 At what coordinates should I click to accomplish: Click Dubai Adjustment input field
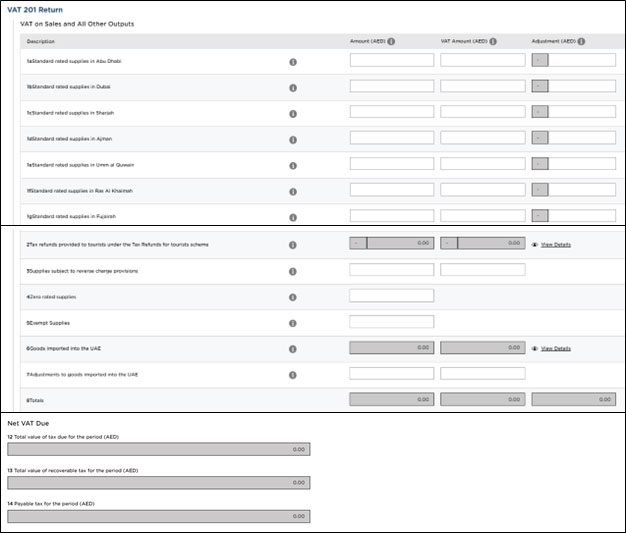[x=582, y=86]
